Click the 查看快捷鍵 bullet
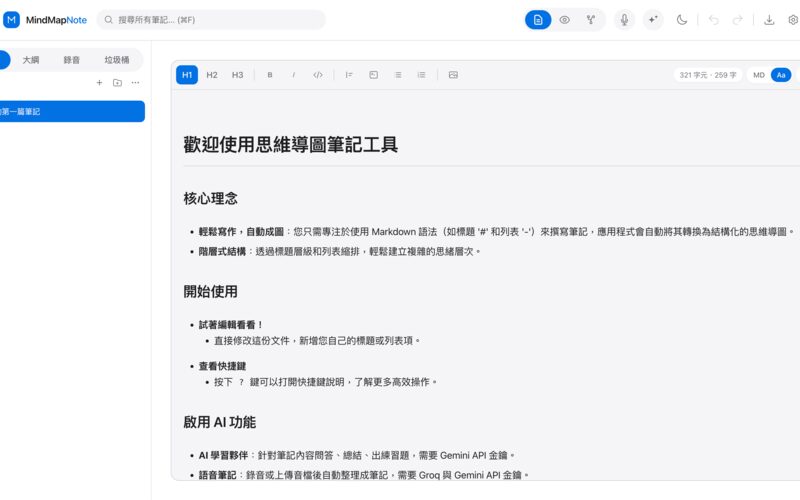Screen dimensions: 800x500 point(222,366)
